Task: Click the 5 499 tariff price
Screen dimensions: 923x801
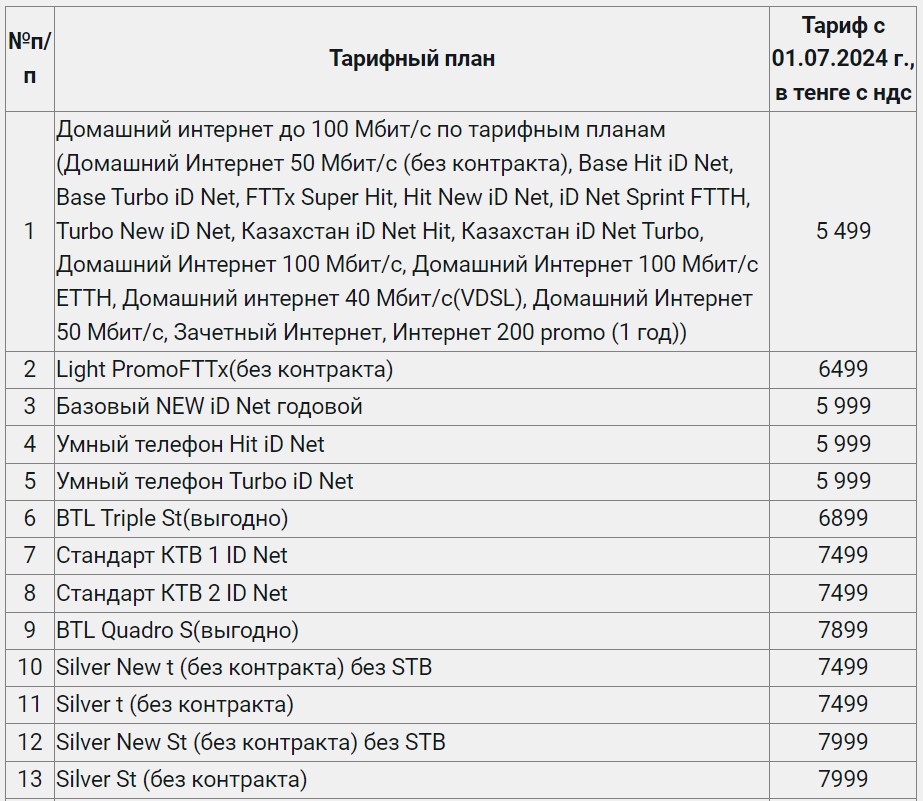Action: 843,231
